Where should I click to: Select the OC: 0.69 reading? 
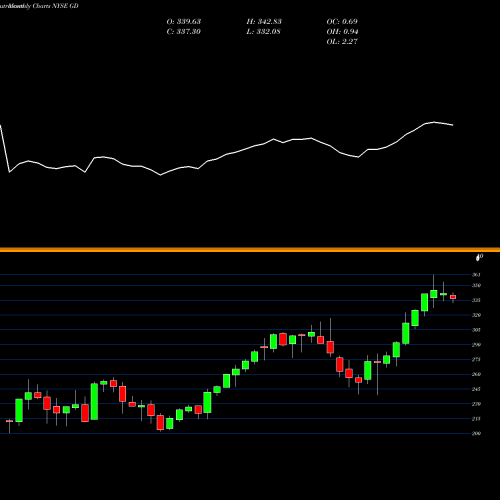click(342, 22)
